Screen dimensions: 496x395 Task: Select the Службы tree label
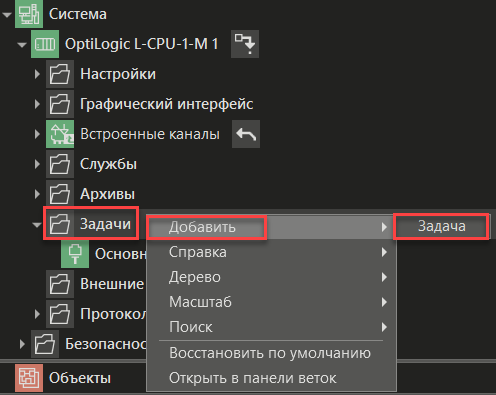108,164
